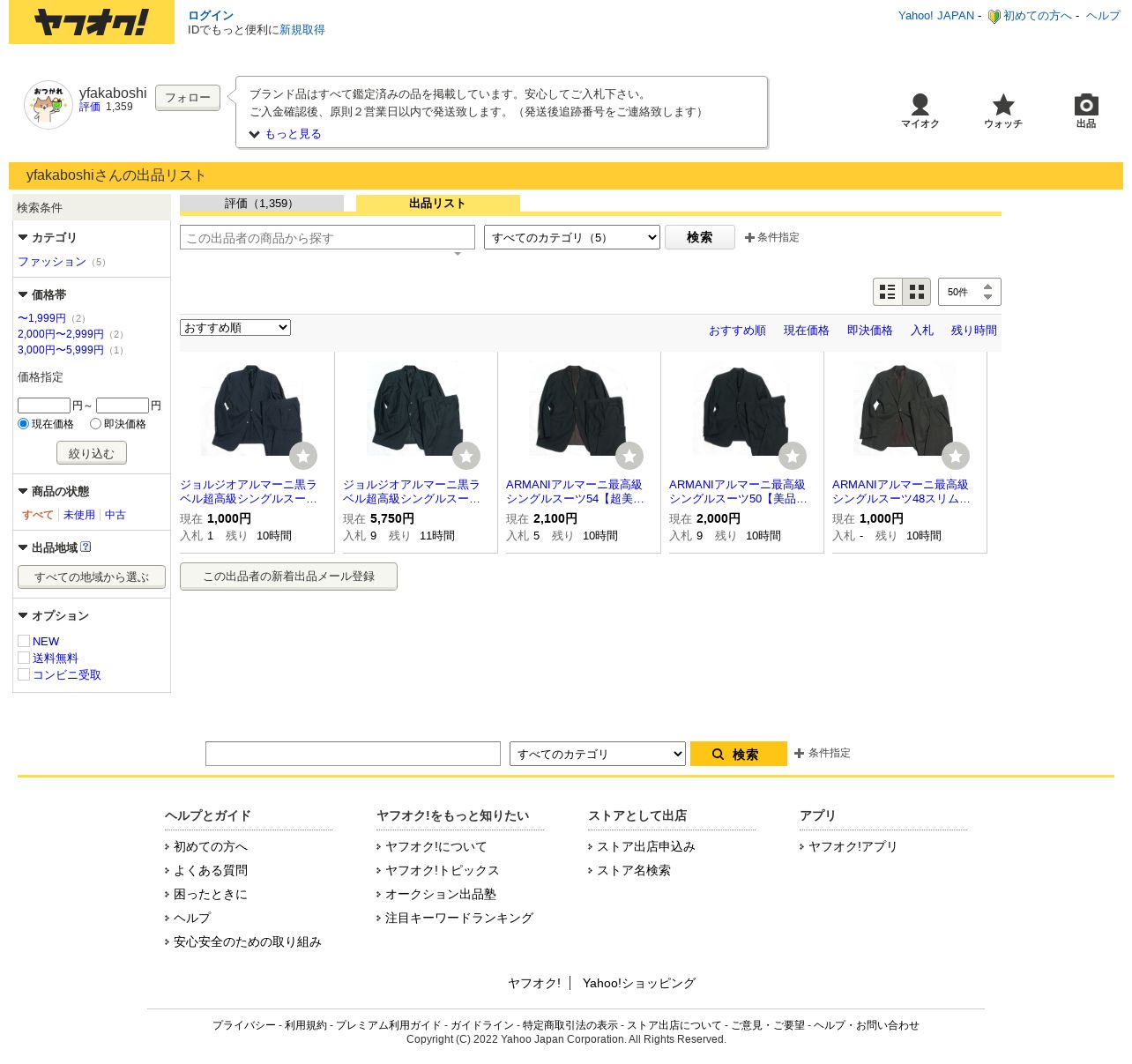Screen dimensions: 1132x1064
Task: Click the 新規取得 link
Action: pyautogui.click(x=302, y=30)
